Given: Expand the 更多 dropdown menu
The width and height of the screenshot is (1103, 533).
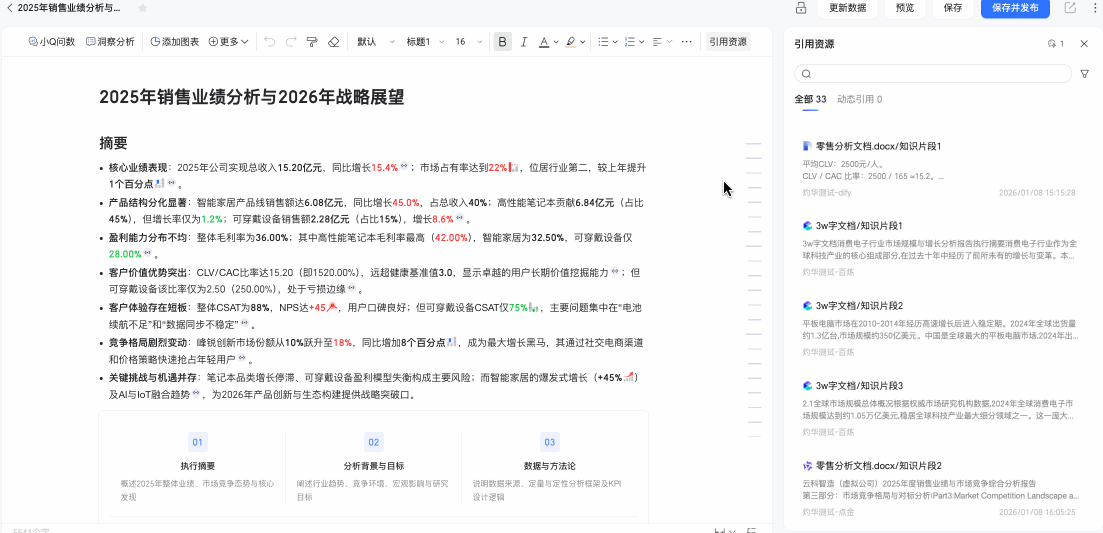Looking at the screenshot, I should tap(229, 42).
